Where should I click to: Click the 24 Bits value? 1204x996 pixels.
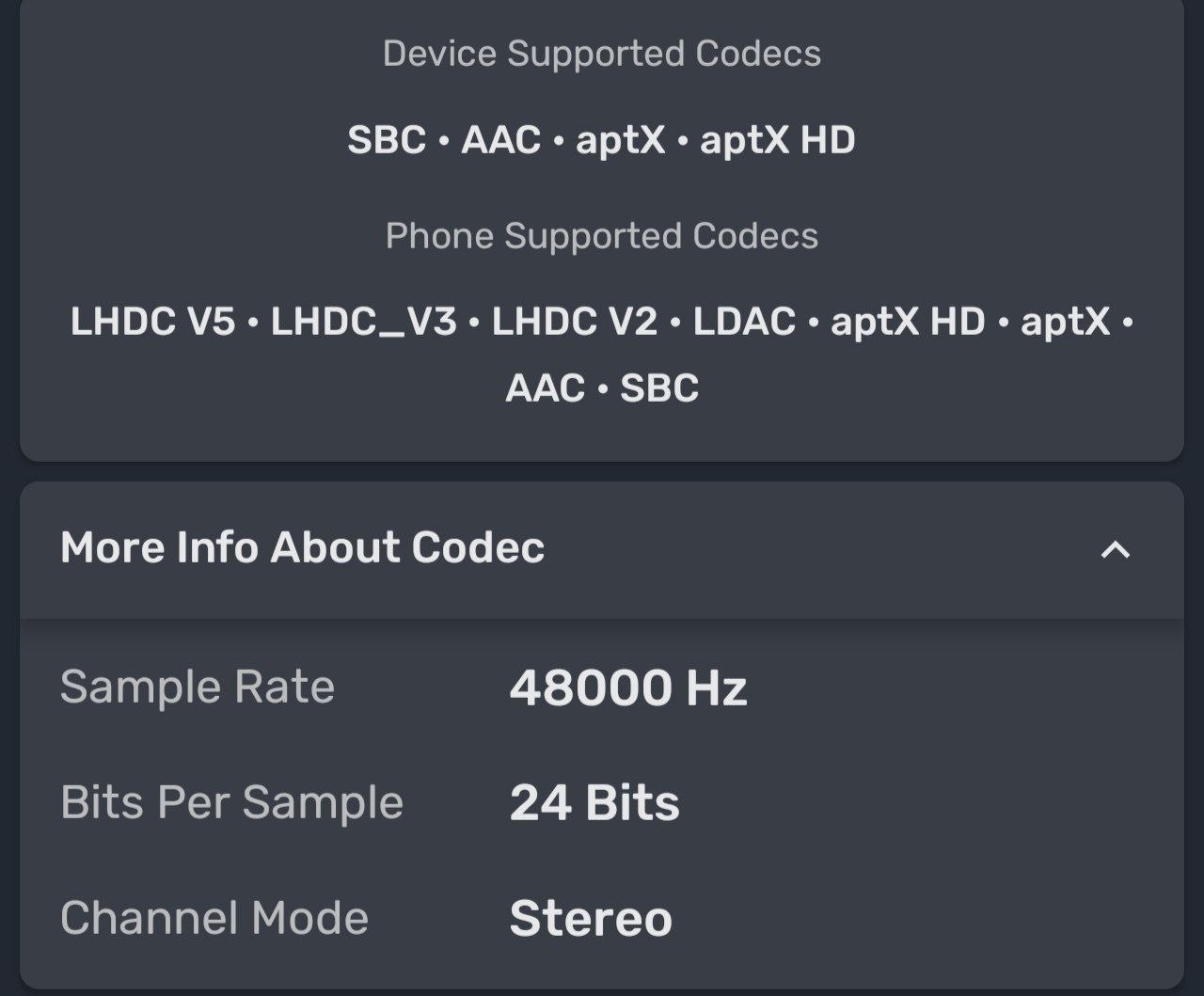tap(594, 803)
